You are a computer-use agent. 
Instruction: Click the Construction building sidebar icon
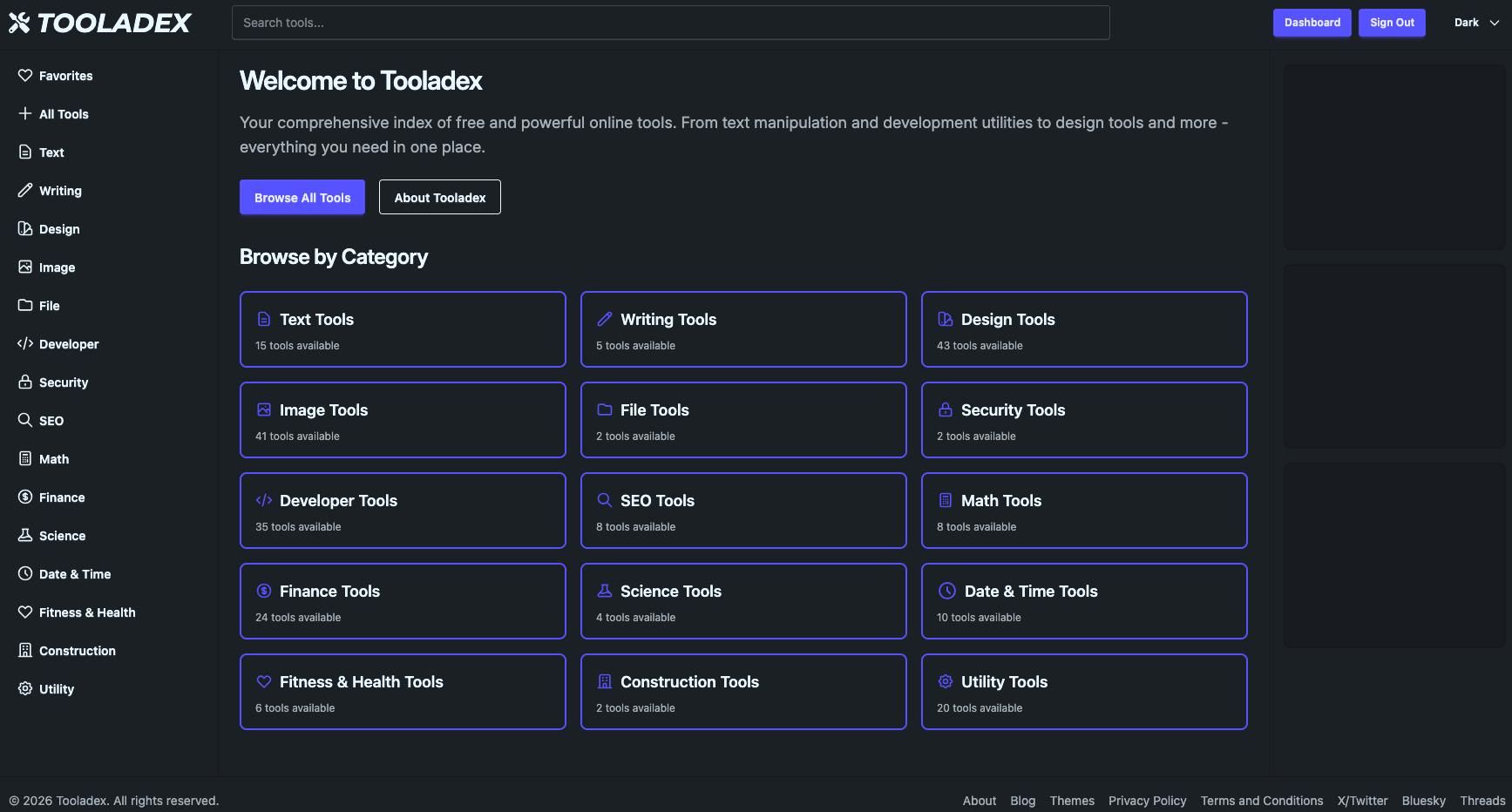pos(25,651)
